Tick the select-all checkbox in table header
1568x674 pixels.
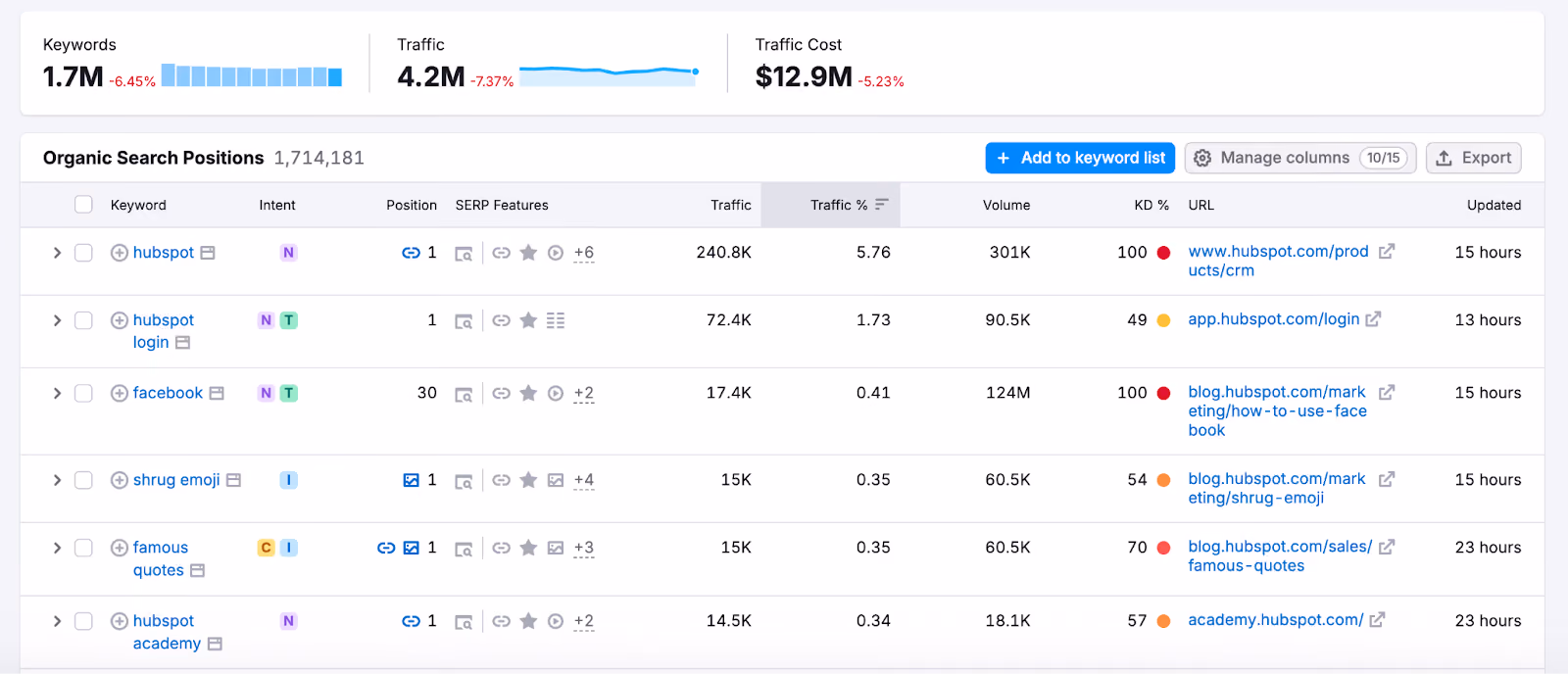click(x=84, y=205)
